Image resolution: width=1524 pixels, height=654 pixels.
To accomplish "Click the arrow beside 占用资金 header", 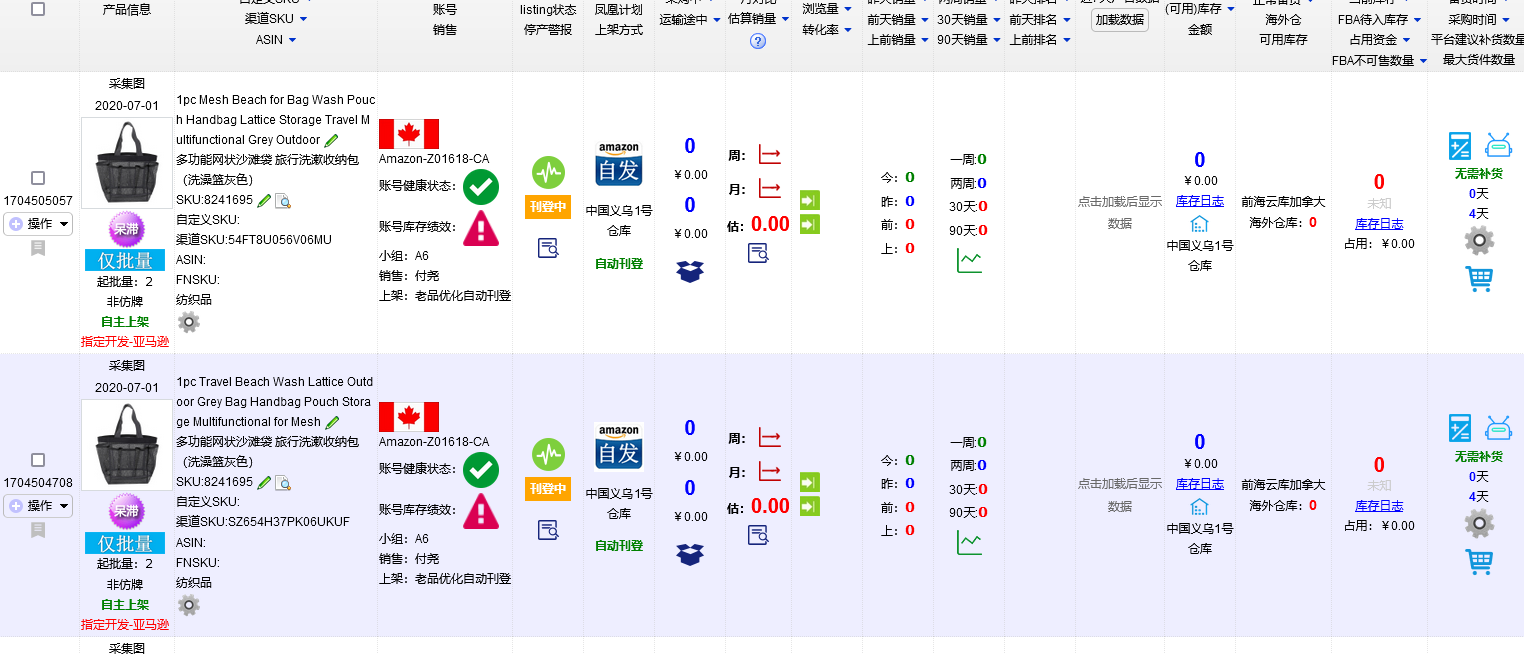I will pos(1406,40).
